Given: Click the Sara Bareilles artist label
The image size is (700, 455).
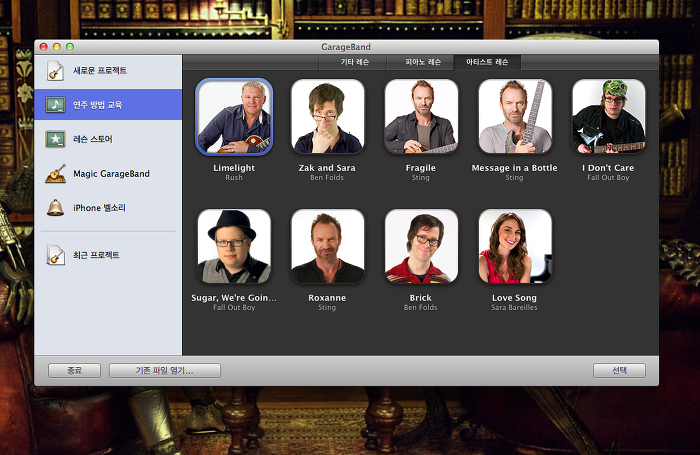Looking at the screenshot, I should coord(514,308).
